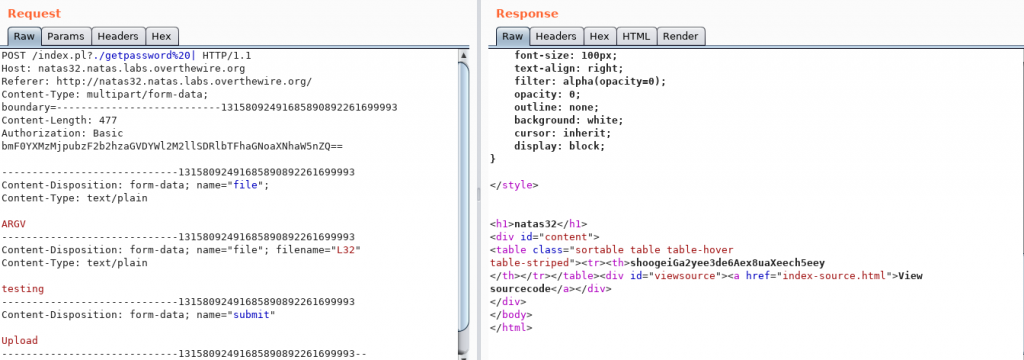Switch to the Request Raw tab

click(25, 37)
